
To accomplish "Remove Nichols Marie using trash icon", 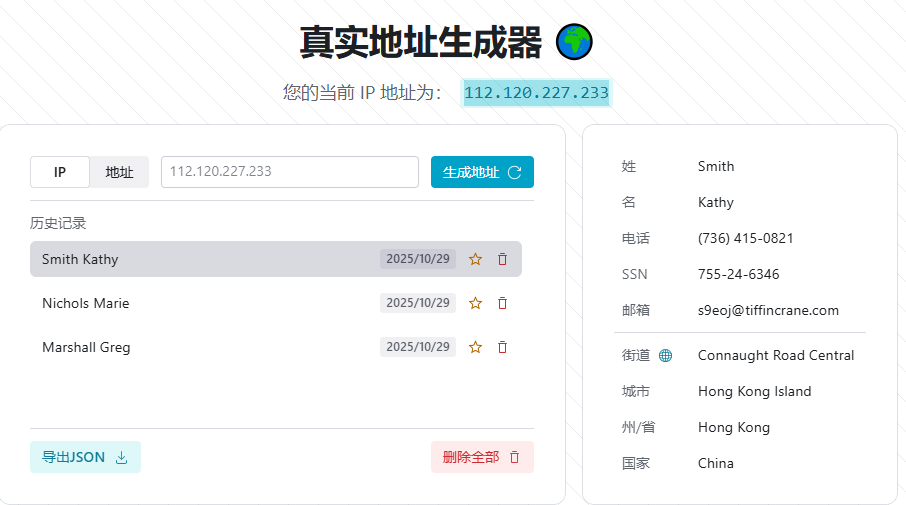I will click(x=502, y=303).
